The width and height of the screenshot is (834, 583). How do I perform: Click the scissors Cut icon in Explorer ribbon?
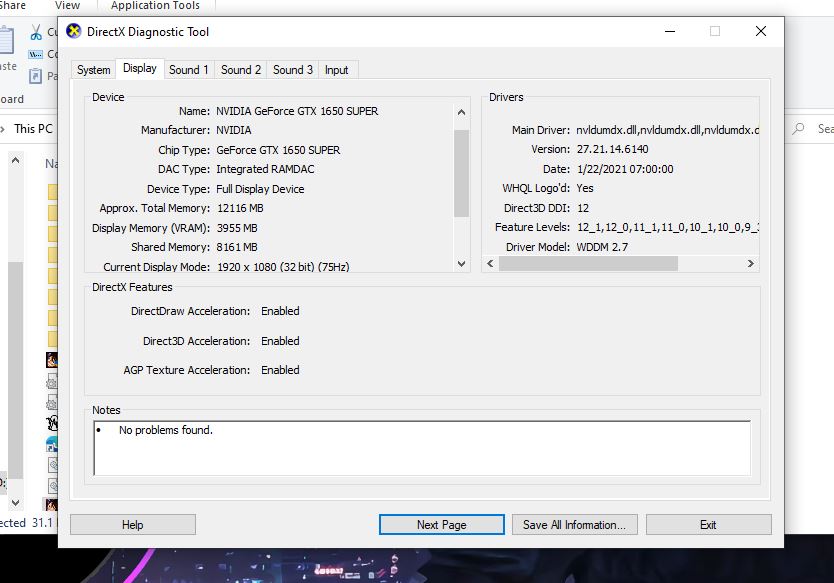[37, 32]
